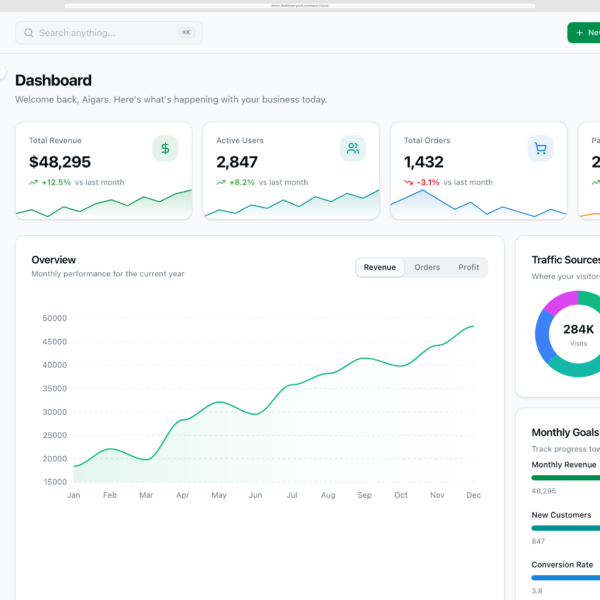
Task: Click the "48,295" value under Monthly Revenue
Action: tap(544, 491)
